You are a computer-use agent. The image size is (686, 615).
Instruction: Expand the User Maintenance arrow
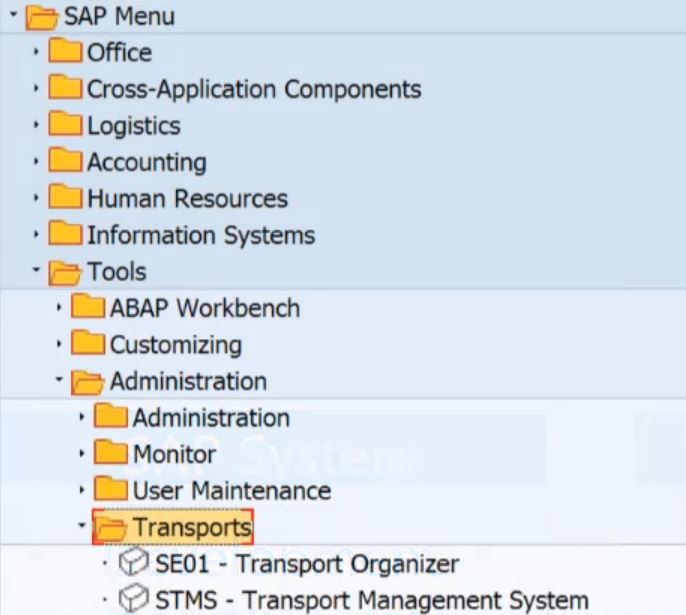pyautogui.click(x=81, y=490)
